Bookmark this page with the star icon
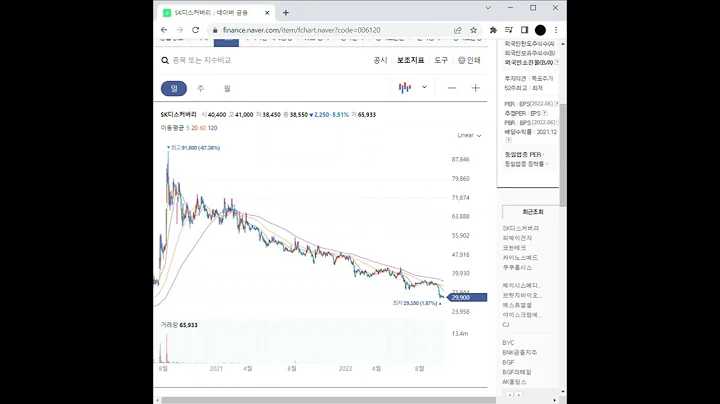Image resolution: width=720 pixels, height=404 pixels. click(473, 30)
